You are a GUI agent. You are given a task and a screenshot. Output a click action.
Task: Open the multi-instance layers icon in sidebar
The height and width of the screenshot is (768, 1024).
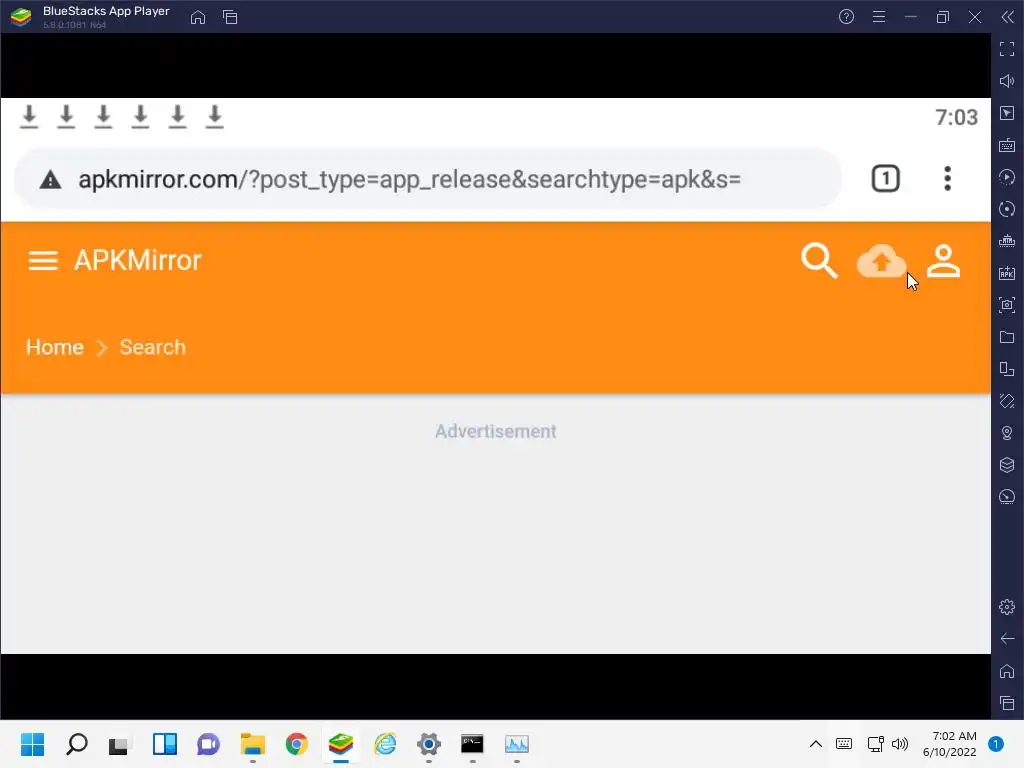pos(1007,465)
